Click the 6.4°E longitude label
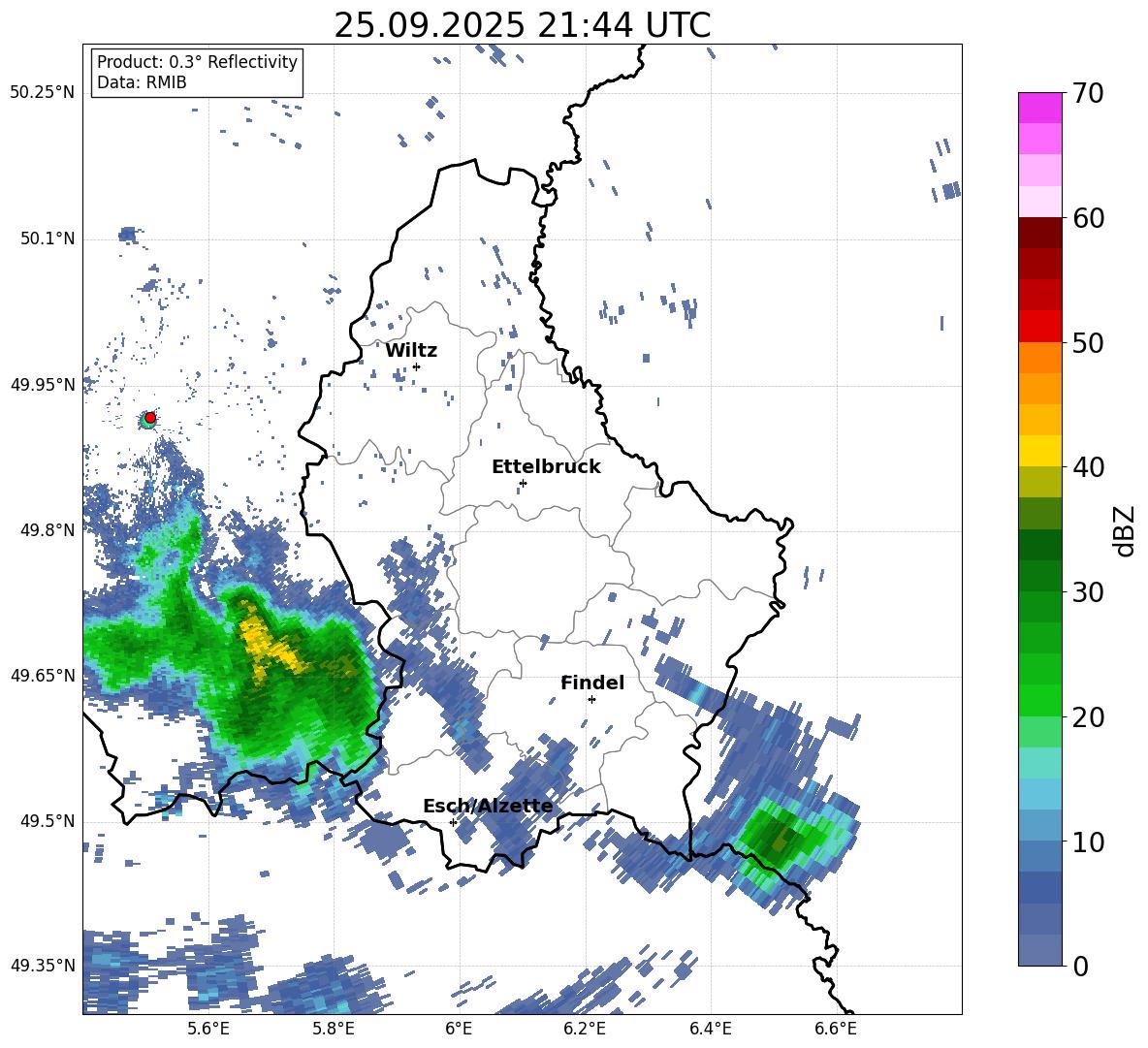 tap(711, 1029)
